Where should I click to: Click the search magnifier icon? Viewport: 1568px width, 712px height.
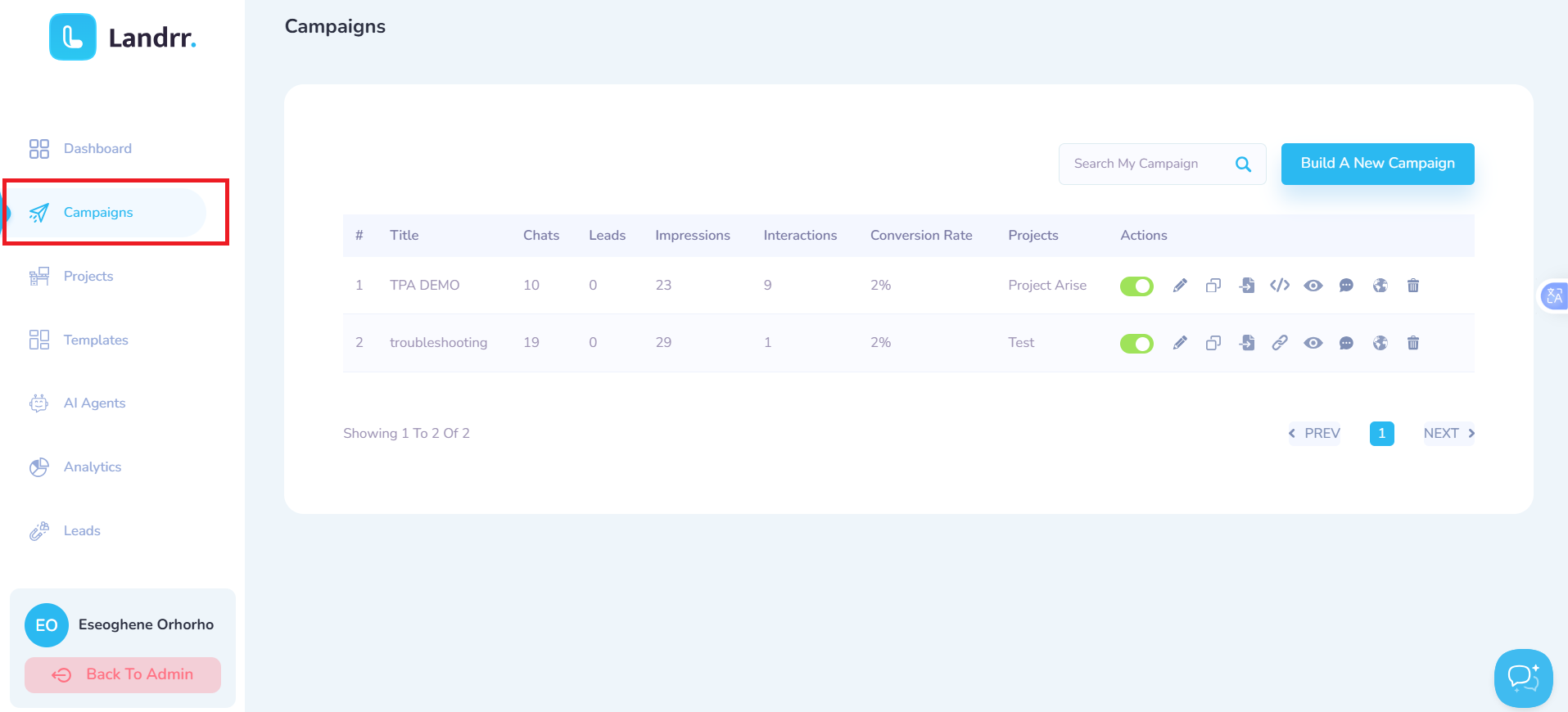tap(1243, 164)
